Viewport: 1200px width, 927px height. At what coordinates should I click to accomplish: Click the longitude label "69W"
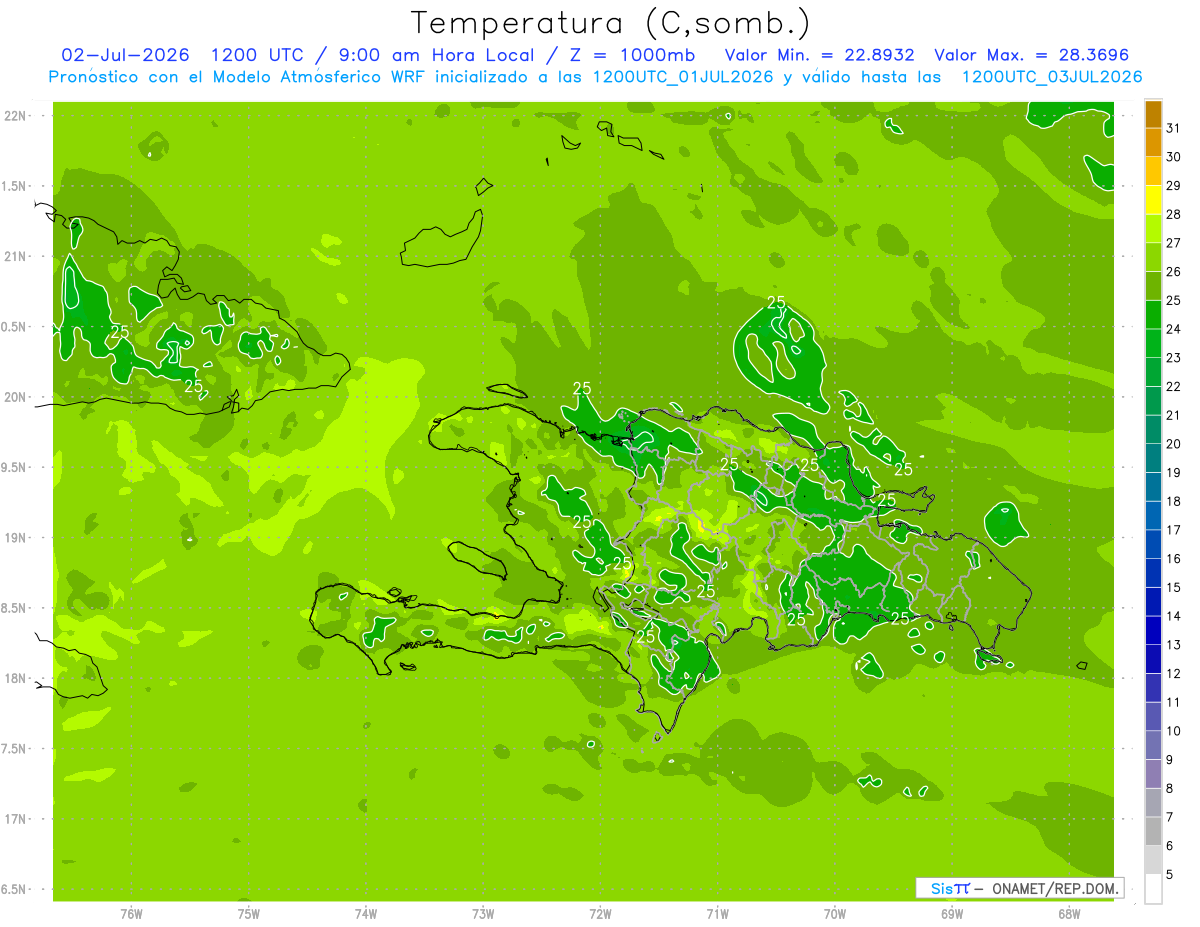(952, 914)
